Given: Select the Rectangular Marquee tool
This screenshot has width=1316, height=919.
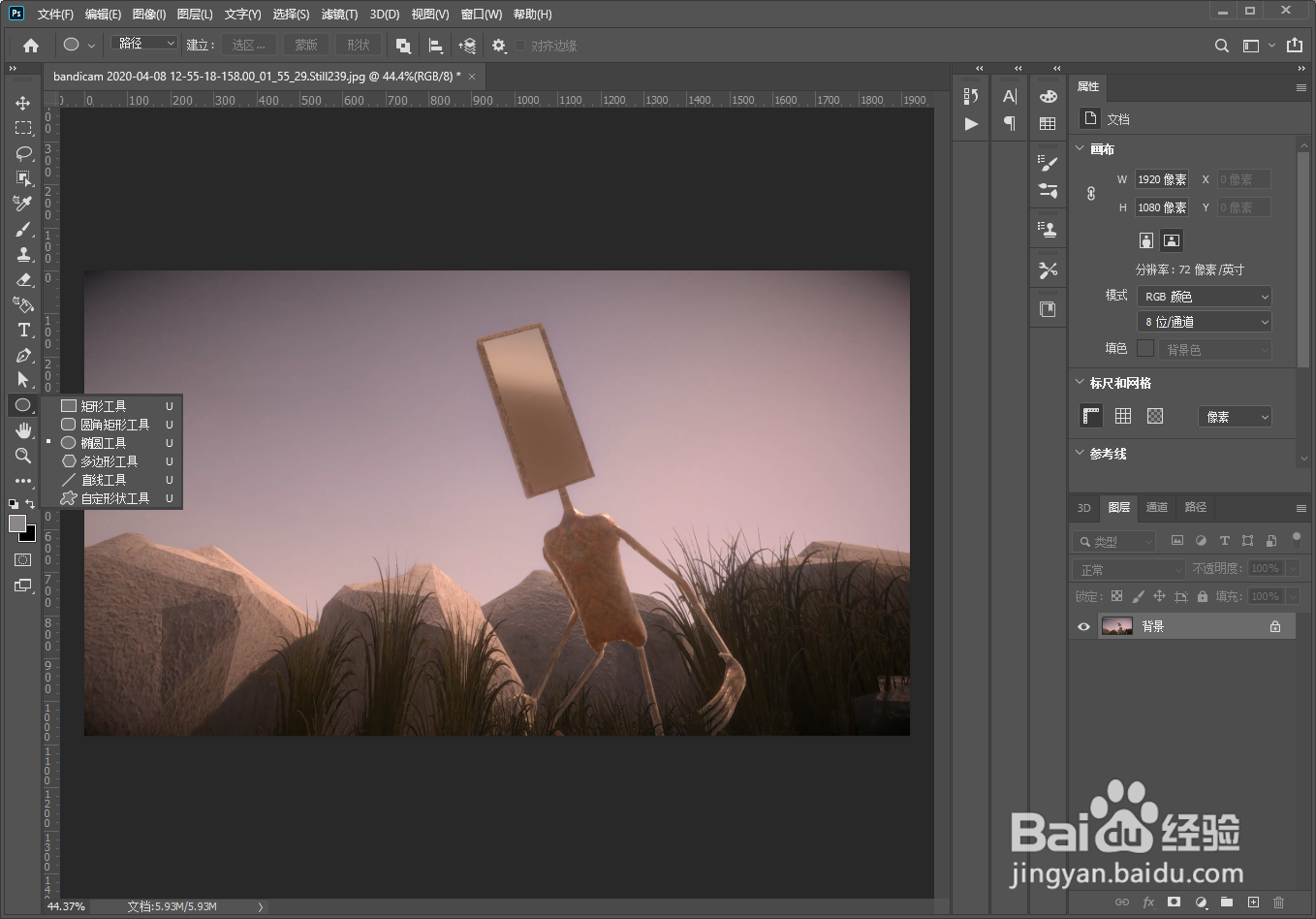Looking at the screenshot, I should [x=23, y=128].
